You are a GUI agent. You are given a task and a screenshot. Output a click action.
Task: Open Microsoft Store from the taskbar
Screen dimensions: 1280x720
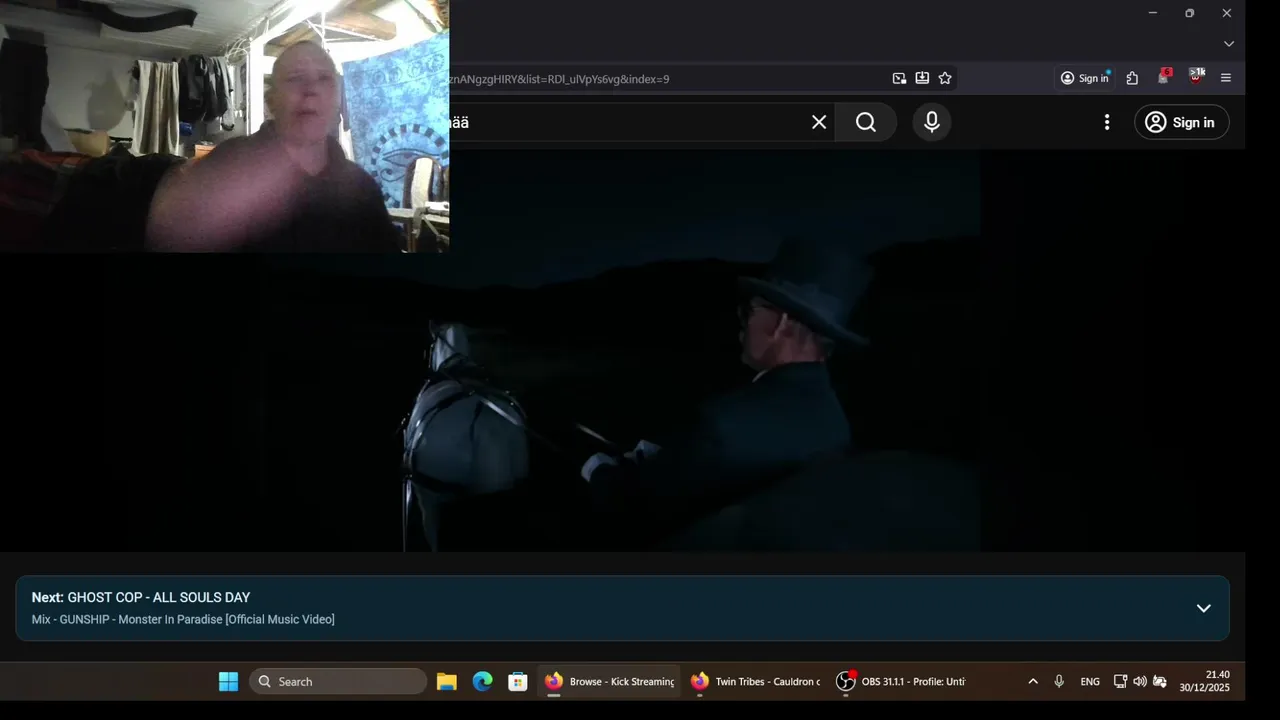click(518, 681)
